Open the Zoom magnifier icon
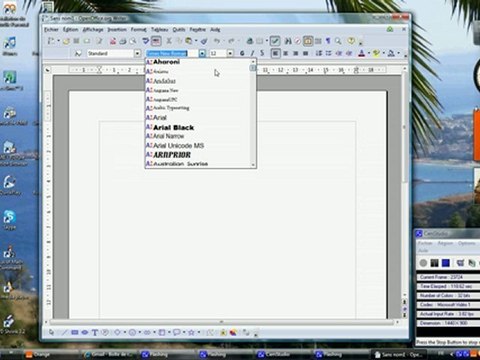Screen dimensions: 480x360 tap(338, 41)
